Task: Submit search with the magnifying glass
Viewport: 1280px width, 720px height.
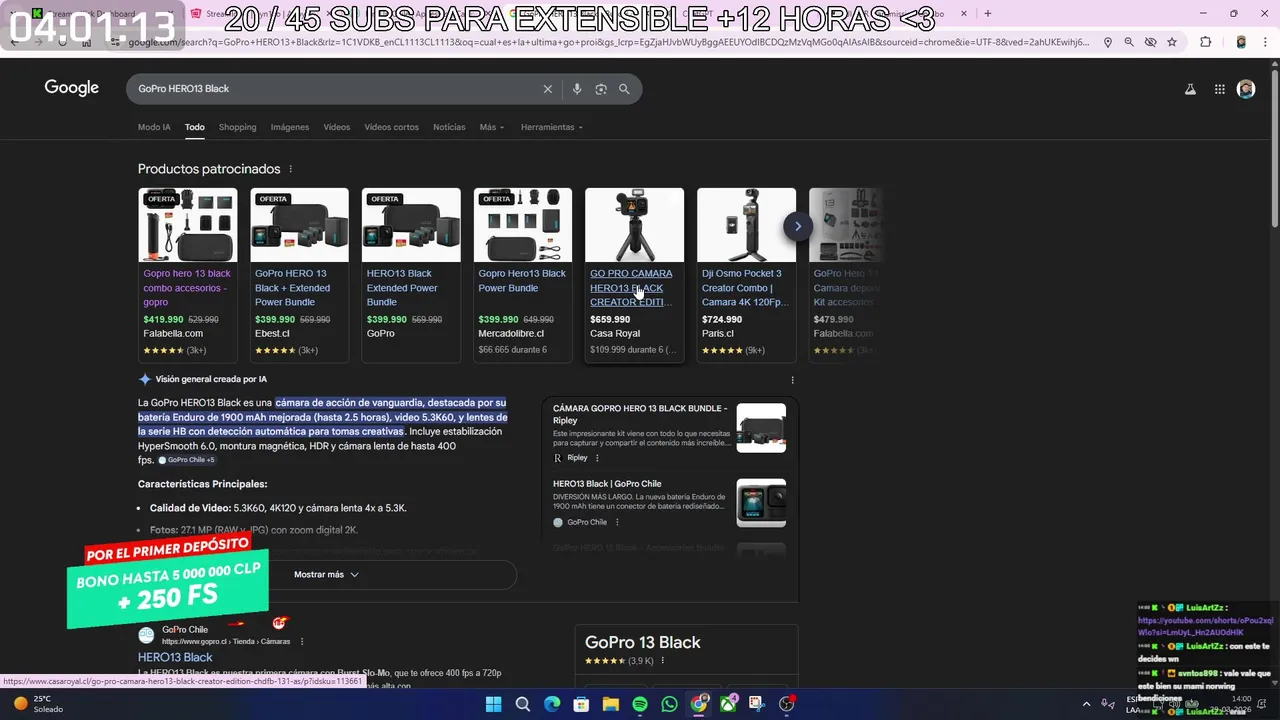Action: [x=624, y=89]
